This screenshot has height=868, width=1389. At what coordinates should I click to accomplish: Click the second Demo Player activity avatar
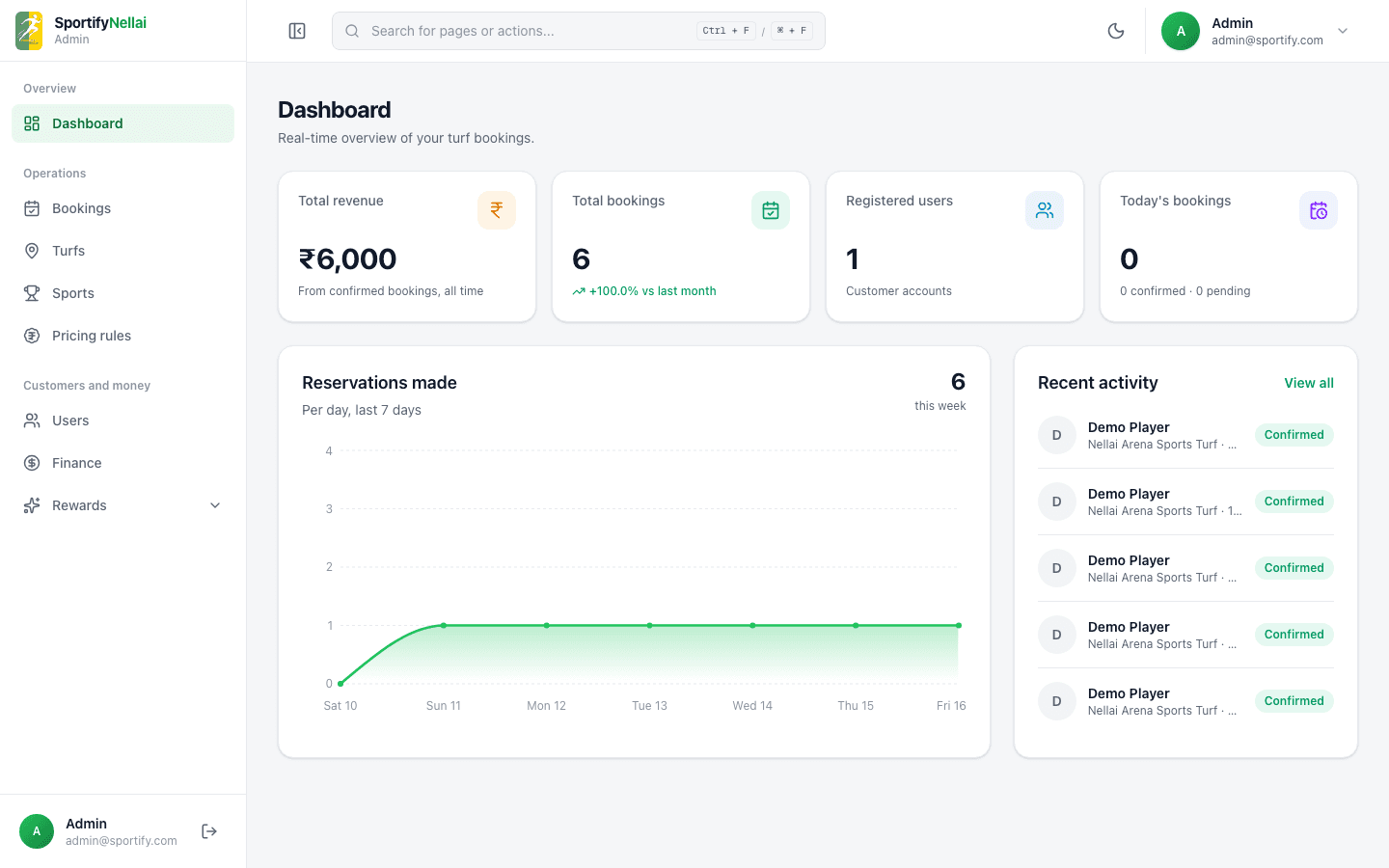tap(1057, 502)
